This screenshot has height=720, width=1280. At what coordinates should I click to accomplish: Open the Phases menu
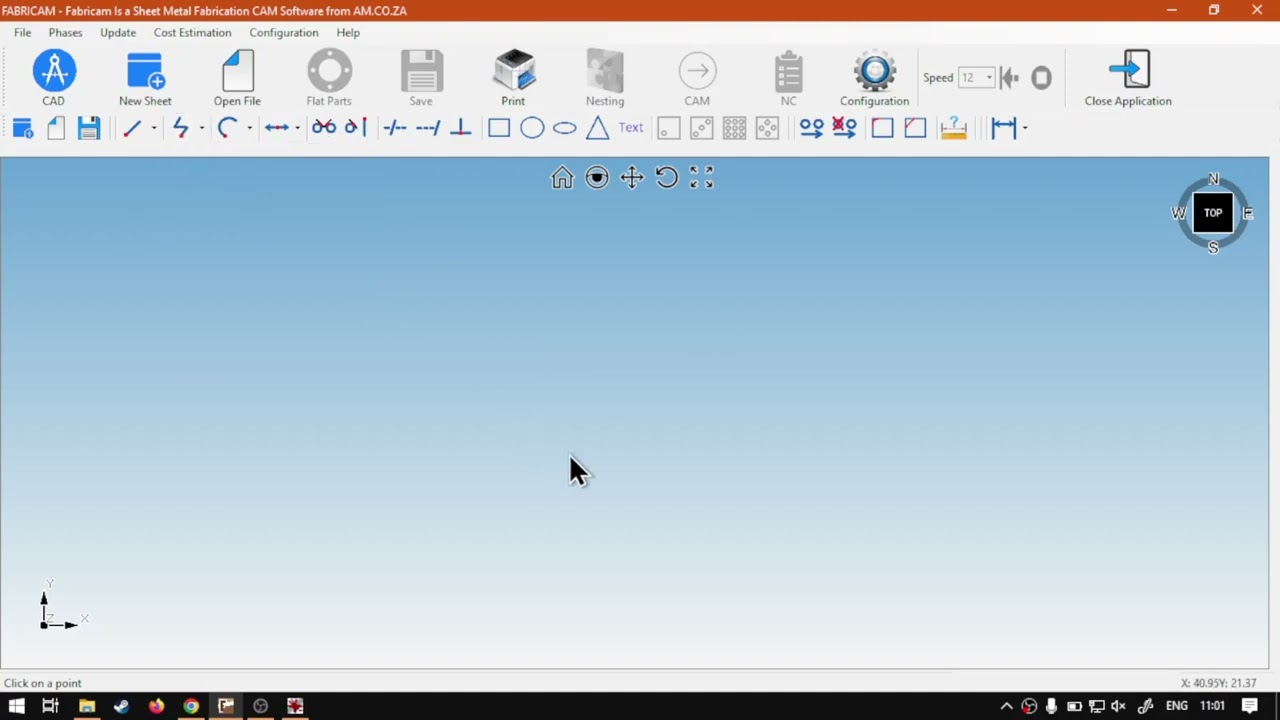pos(66,32)
